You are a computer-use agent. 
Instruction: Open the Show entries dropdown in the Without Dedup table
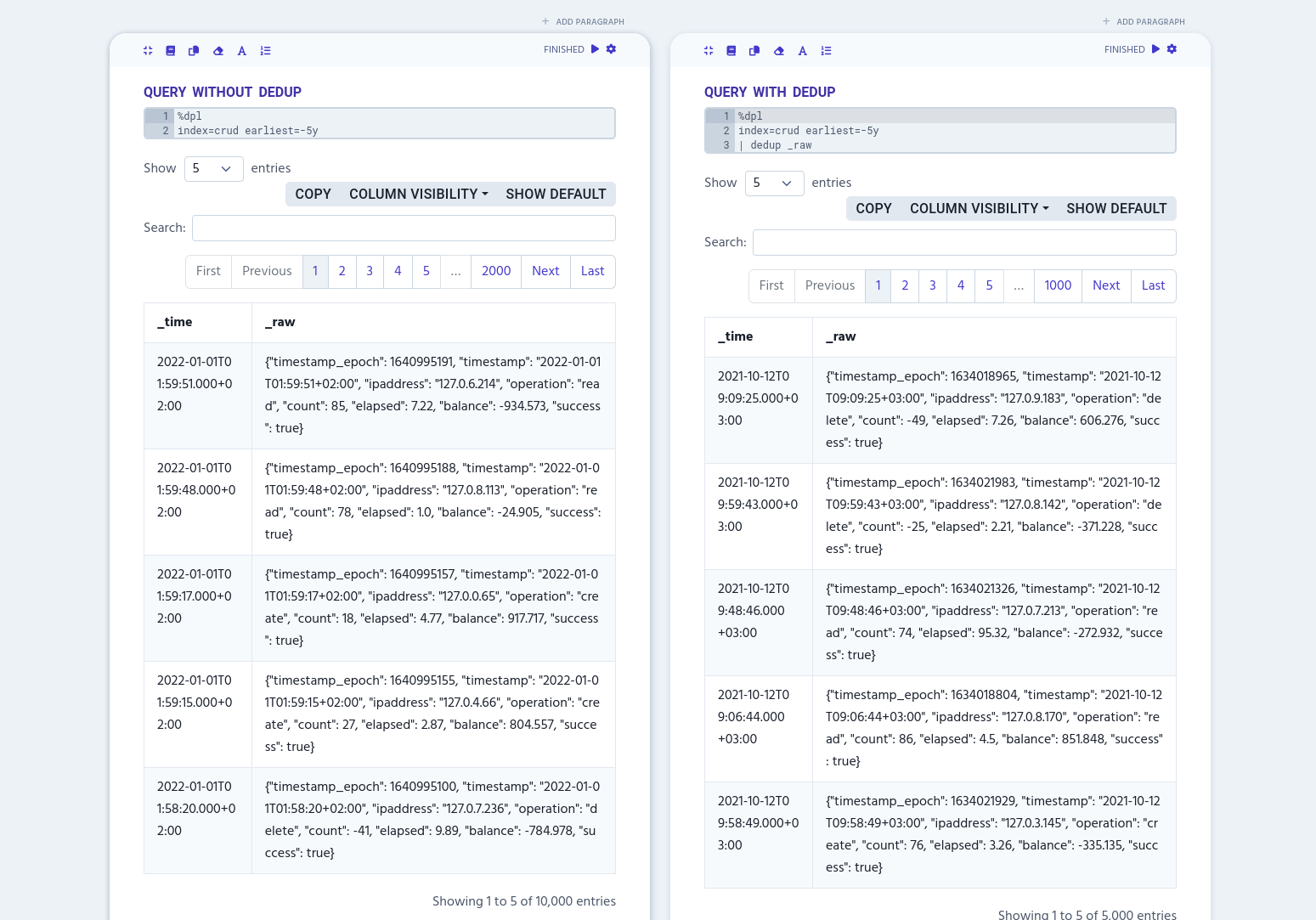[213, 168]
